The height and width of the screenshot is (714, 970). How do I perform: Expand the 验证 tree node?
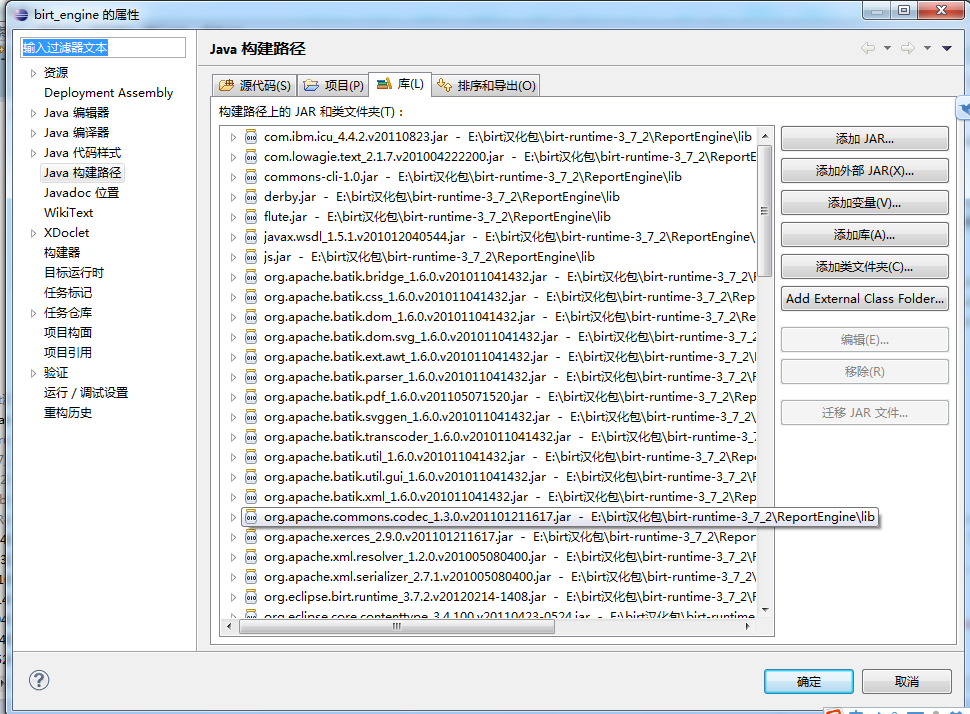point(33,373)
